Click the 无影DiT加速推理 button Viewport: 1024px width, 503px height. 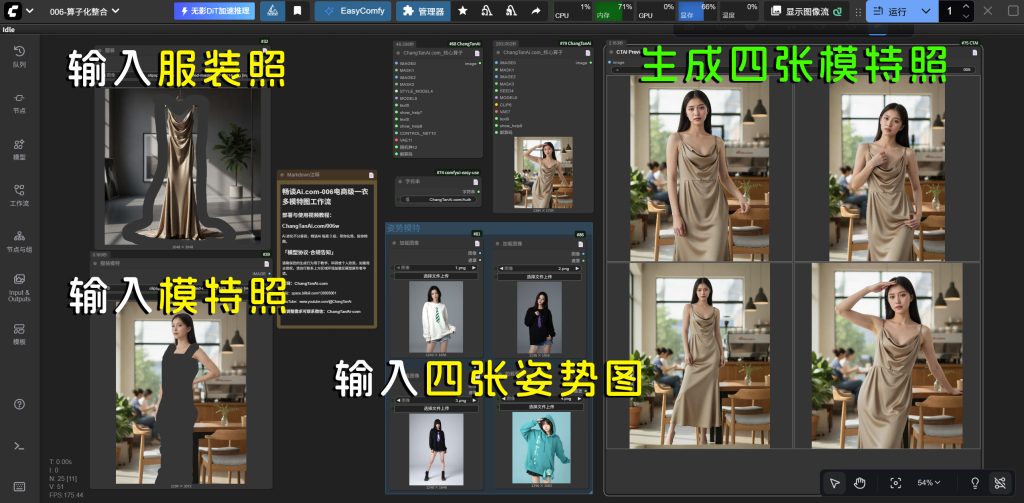(215, 11)
